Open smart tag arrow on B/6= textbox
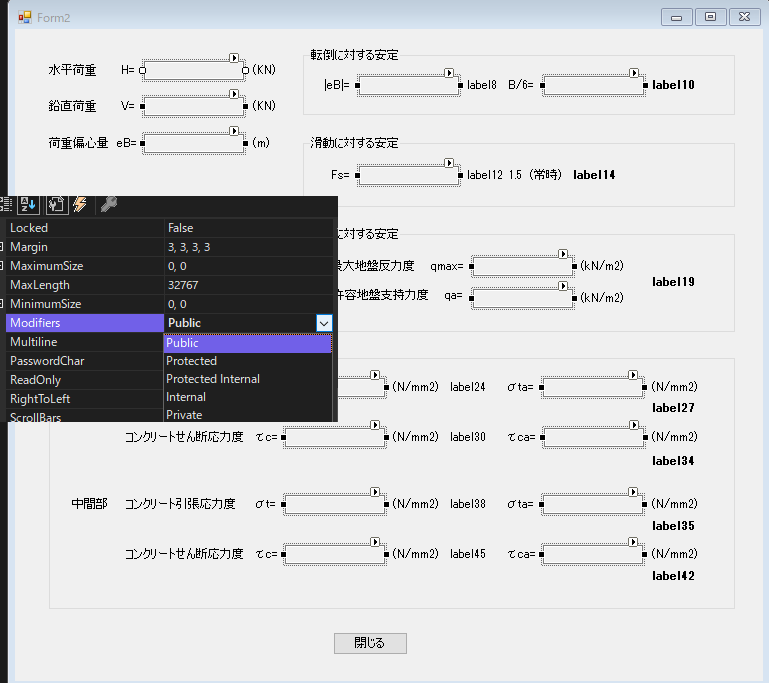This screenshot has width=769, height=683. click(634, 73)
